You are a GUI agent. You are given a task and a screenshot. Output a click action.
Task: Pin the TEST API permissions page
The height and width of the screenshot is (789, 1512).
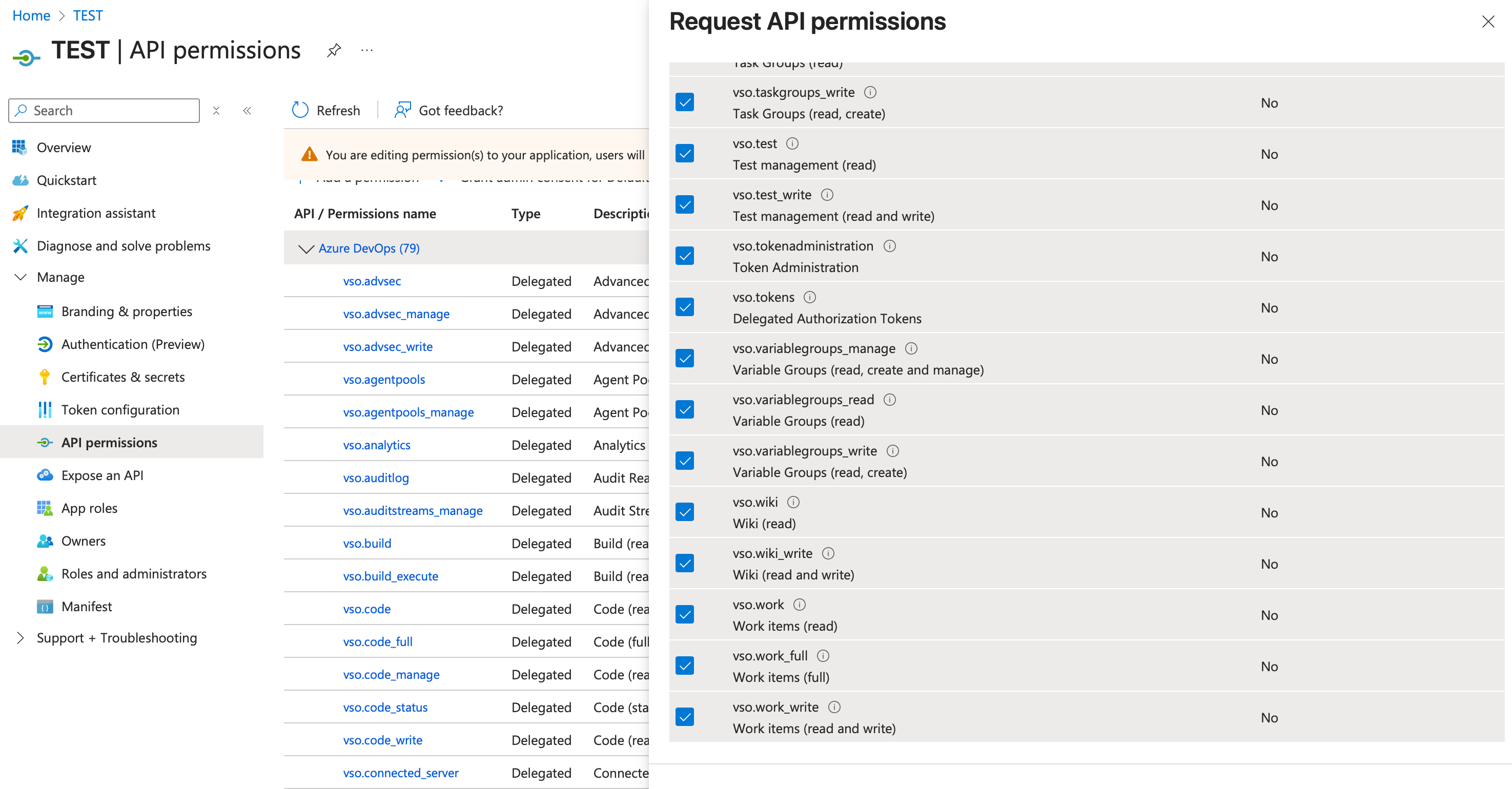[334, 50]
